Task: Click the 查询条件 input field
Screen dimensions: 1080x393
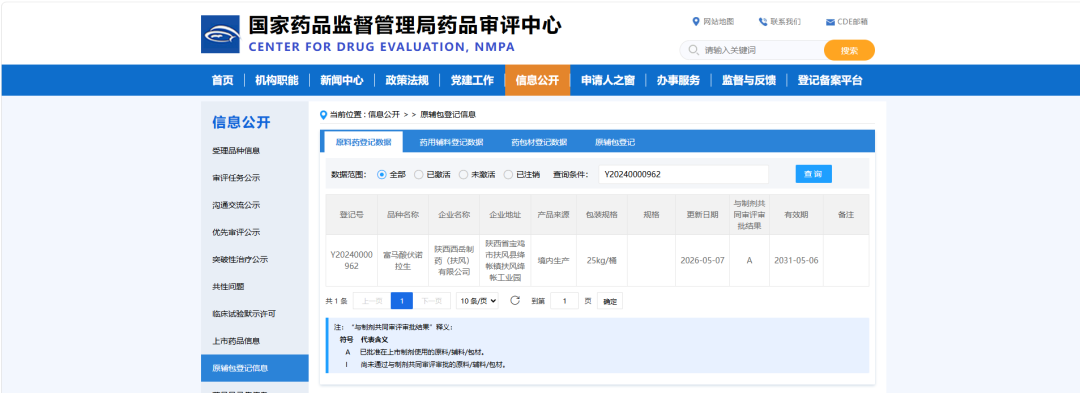Action: [x=683, y=174]
